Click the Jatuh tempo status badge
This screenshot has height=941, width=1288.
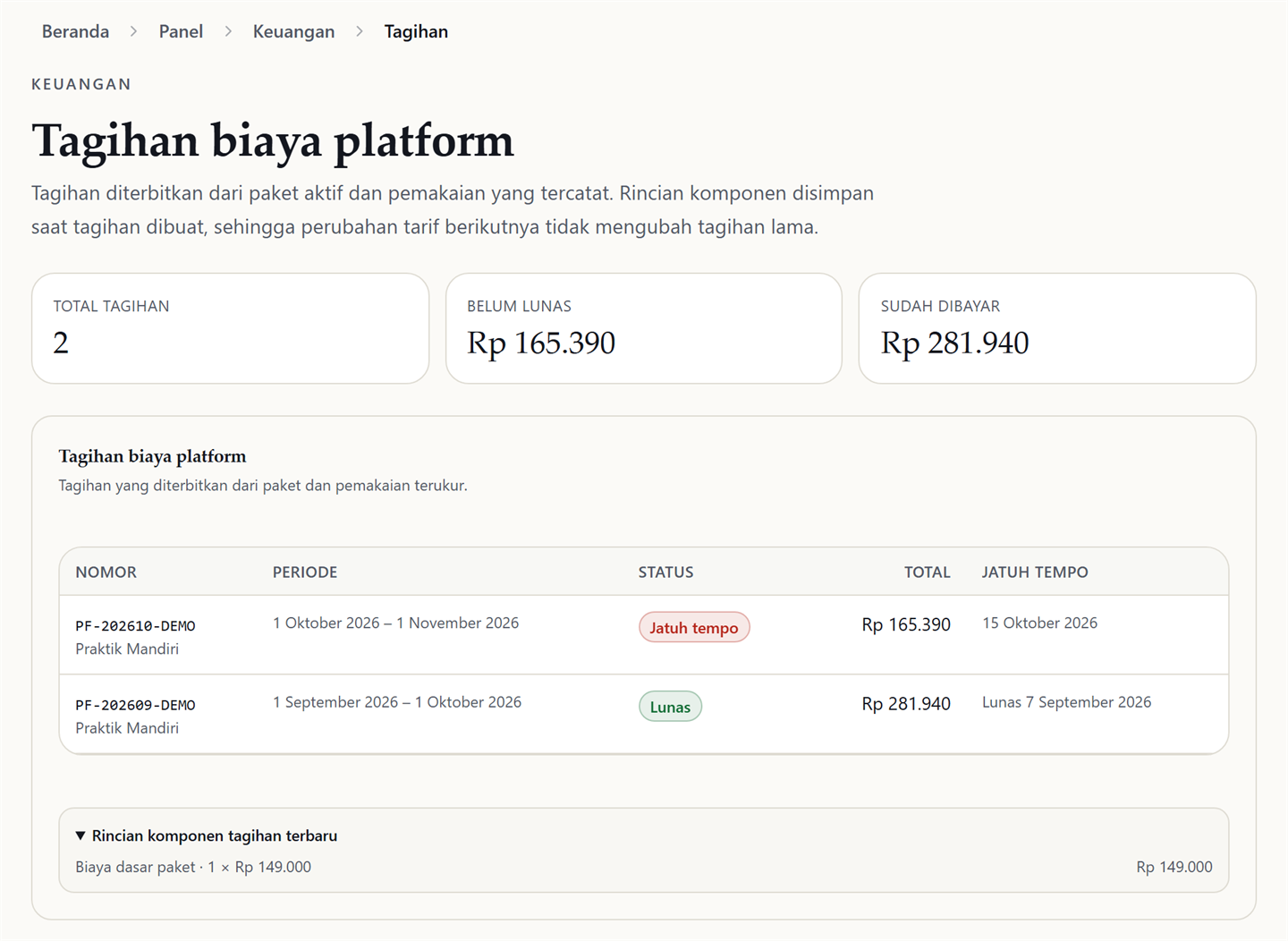[x=694, y=627]
